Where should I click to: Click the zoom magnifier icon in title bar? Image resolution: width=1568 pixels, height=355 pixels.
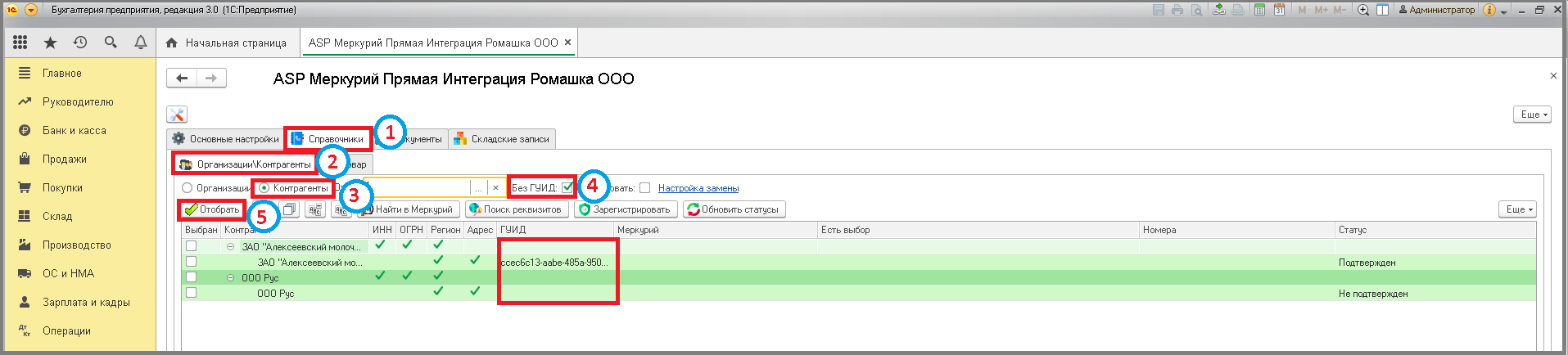[x=1363, y=10]
